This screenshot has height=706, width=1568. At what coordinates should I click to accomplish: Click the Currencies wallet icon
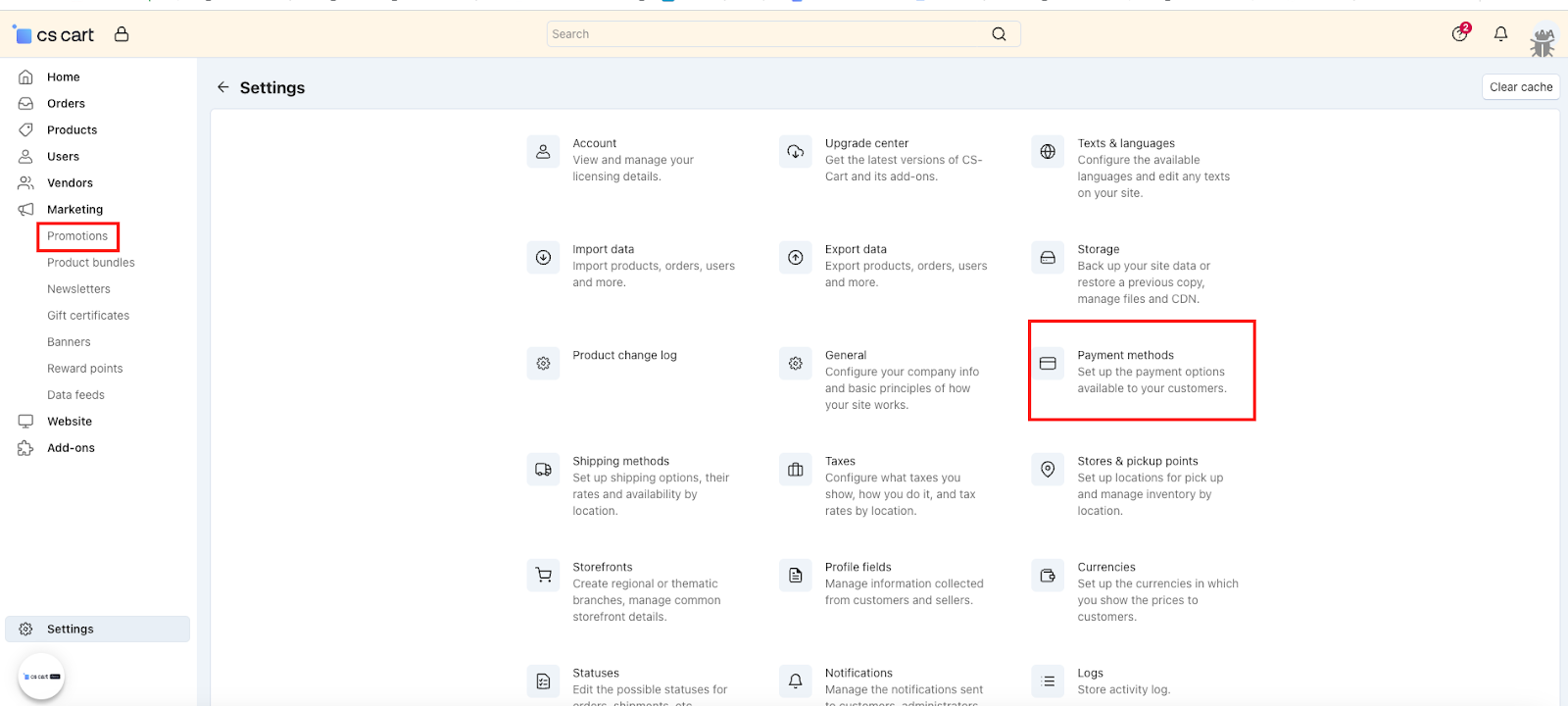[x=1048, y=576]
